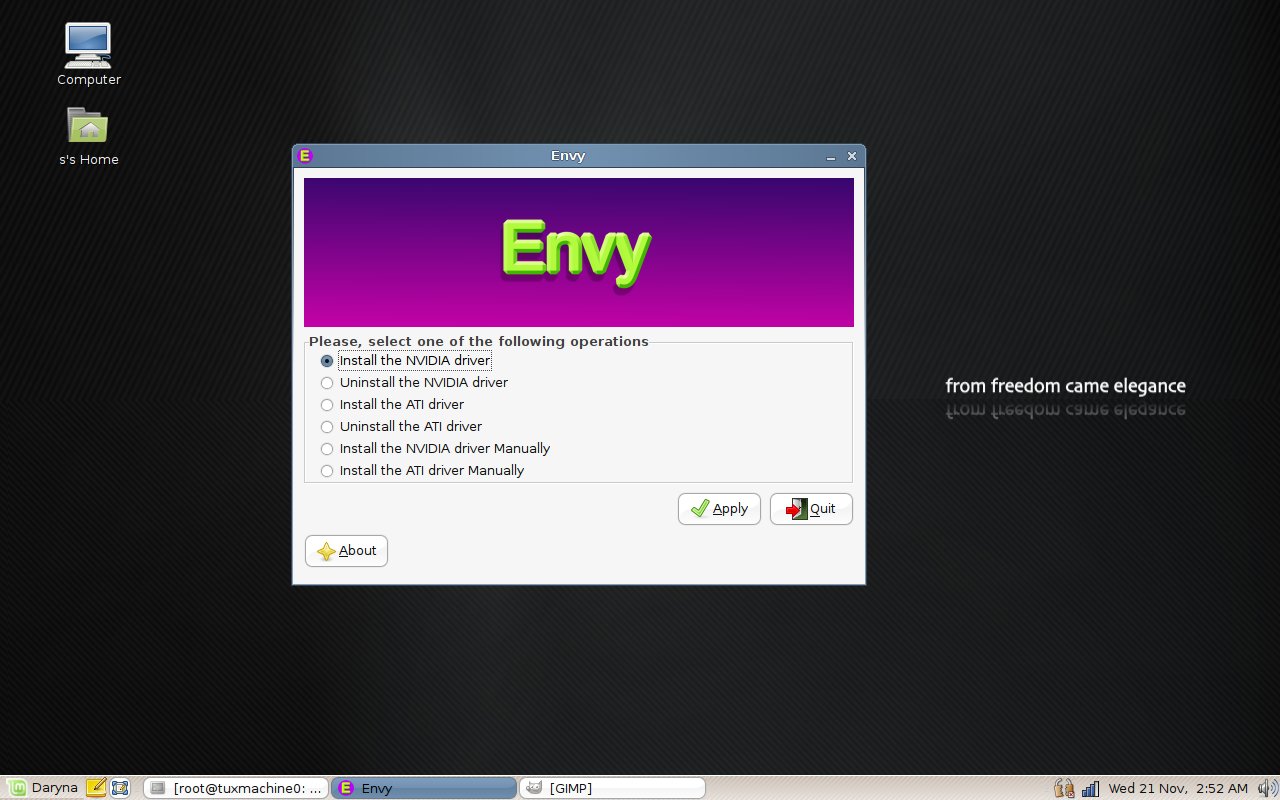
Task: Switch to root@tuxmachine0 terminal task
Action: (x=236, y=788)
